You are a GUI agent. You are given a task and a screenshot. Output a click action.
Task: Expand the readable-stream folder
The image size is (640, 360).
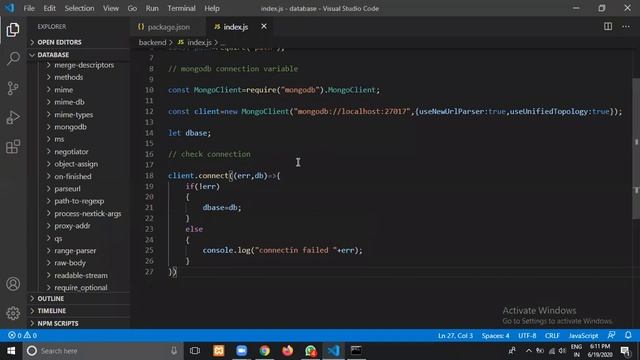coord(81,276)
